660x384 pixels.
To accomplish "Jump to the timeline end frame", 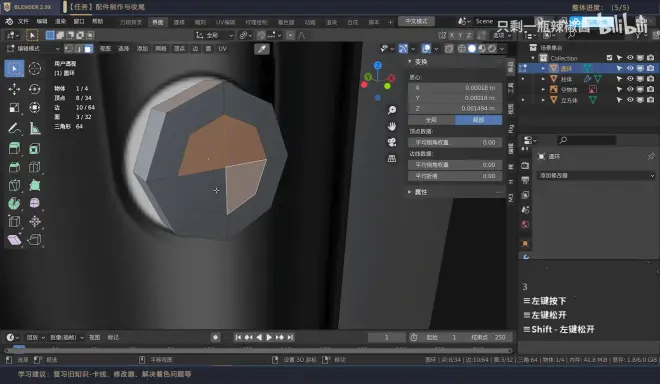I will [x=290, y=337].
